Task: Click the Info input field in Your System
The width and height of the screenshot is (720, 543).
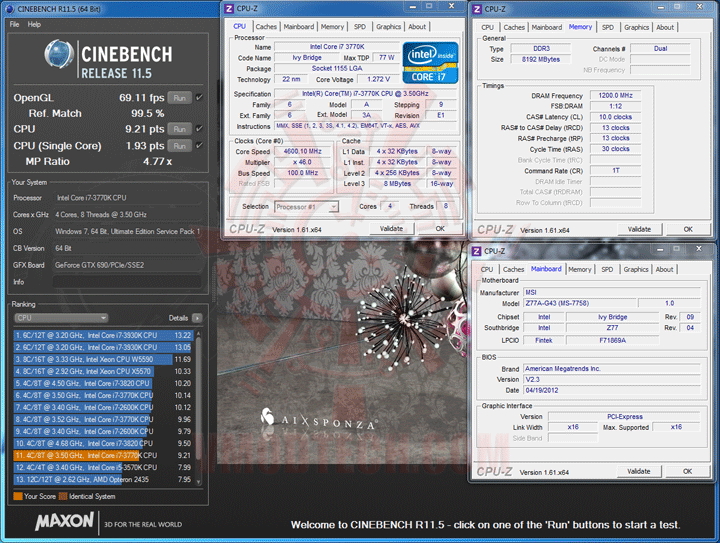Action: pyautogui.click(x=127, y=282)
